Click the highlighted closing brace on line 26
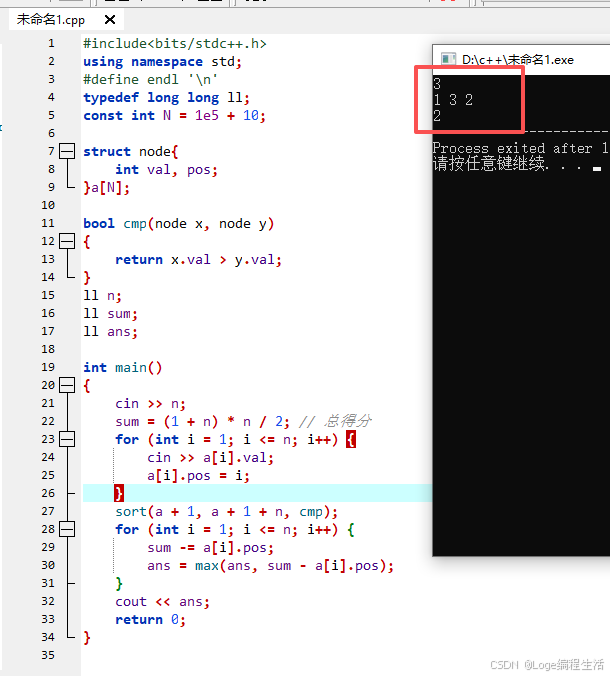This screenshot has width=610, height=676. pyautogui.click(x=119, y=493)
